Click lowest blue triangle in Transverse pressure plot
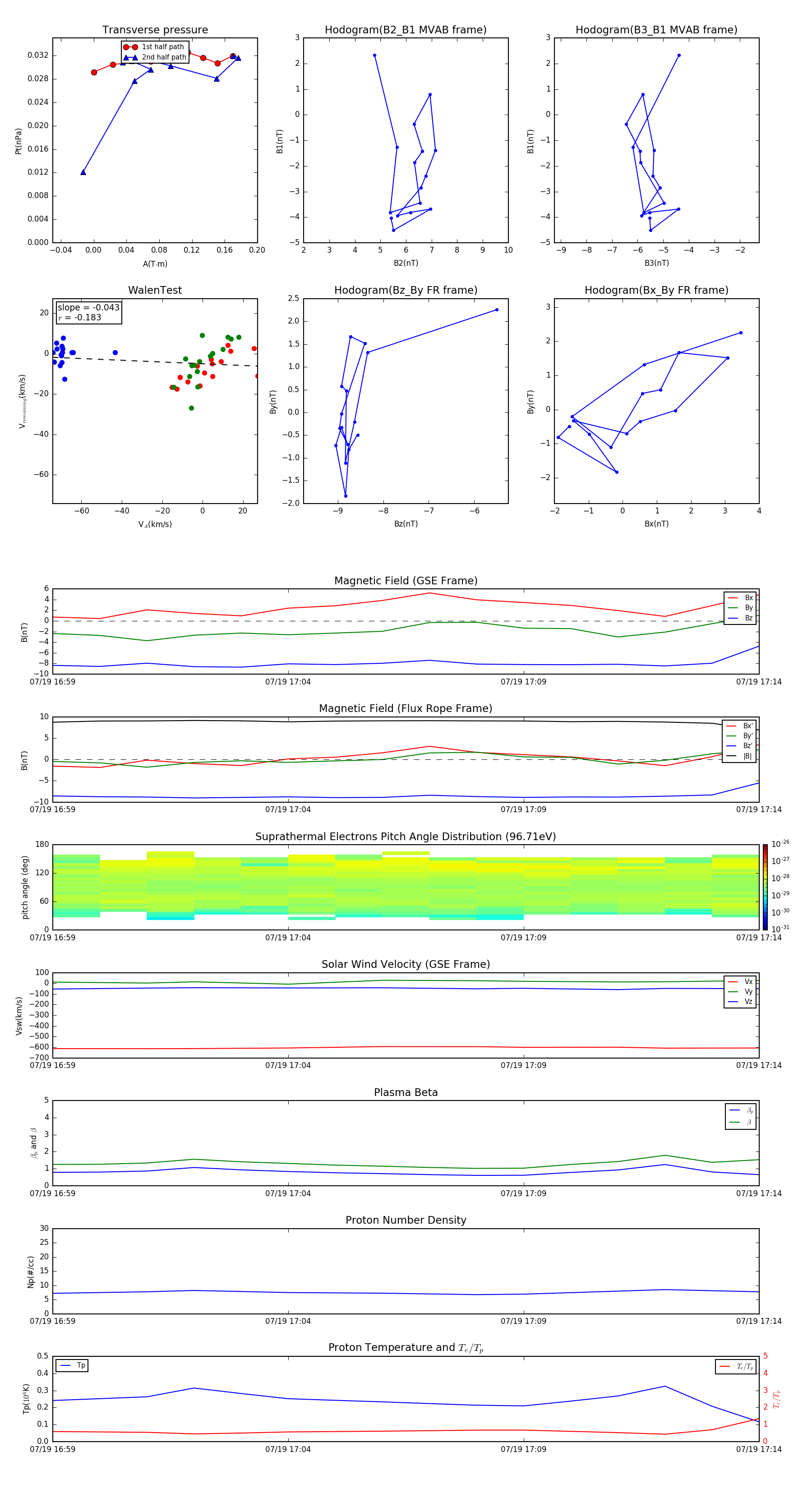812x1489 pixels. (x=83, y=171)
